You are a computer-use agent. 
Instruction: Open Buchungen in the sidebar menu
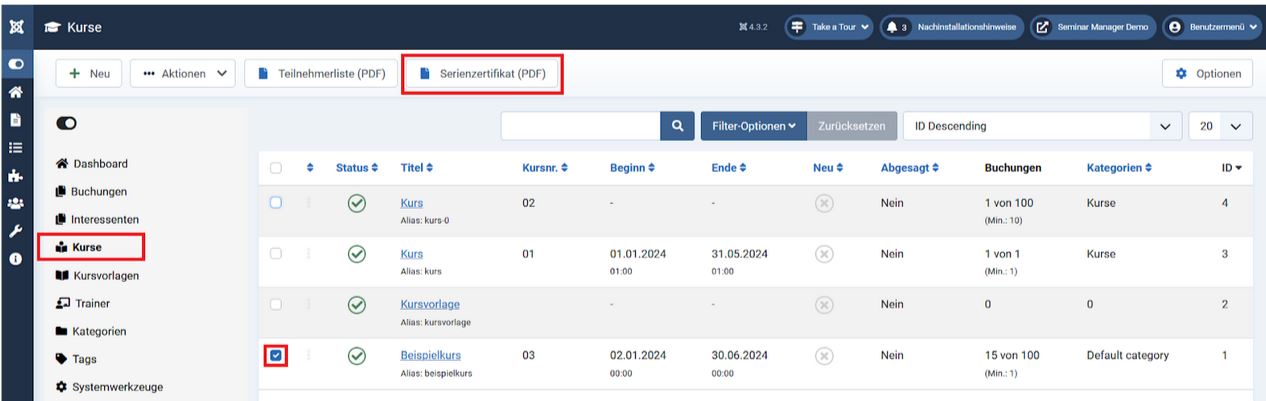coord(98,191)
